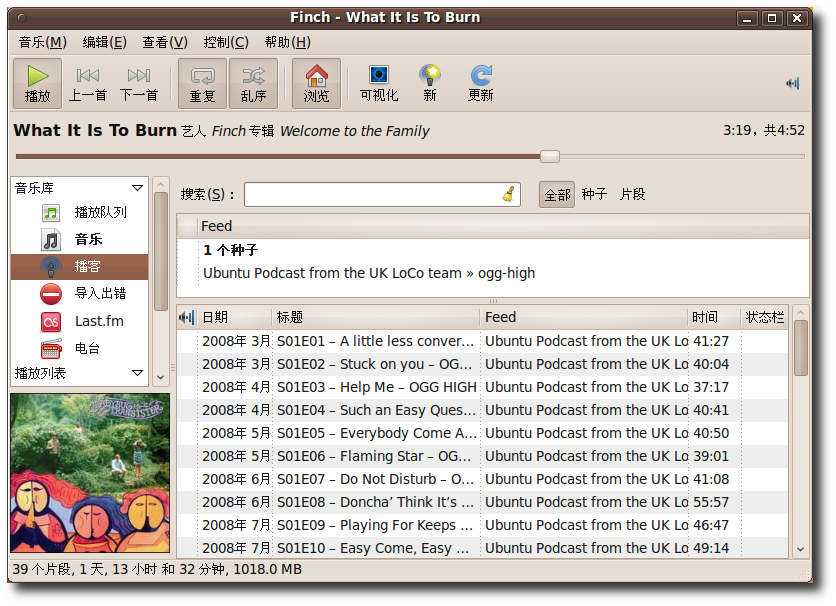Image resolution: width=836 pixels, height=606 pixels.
Task: Select the 全部 (all) search filter
Action: pyautogui.click(x=557, y=195)
